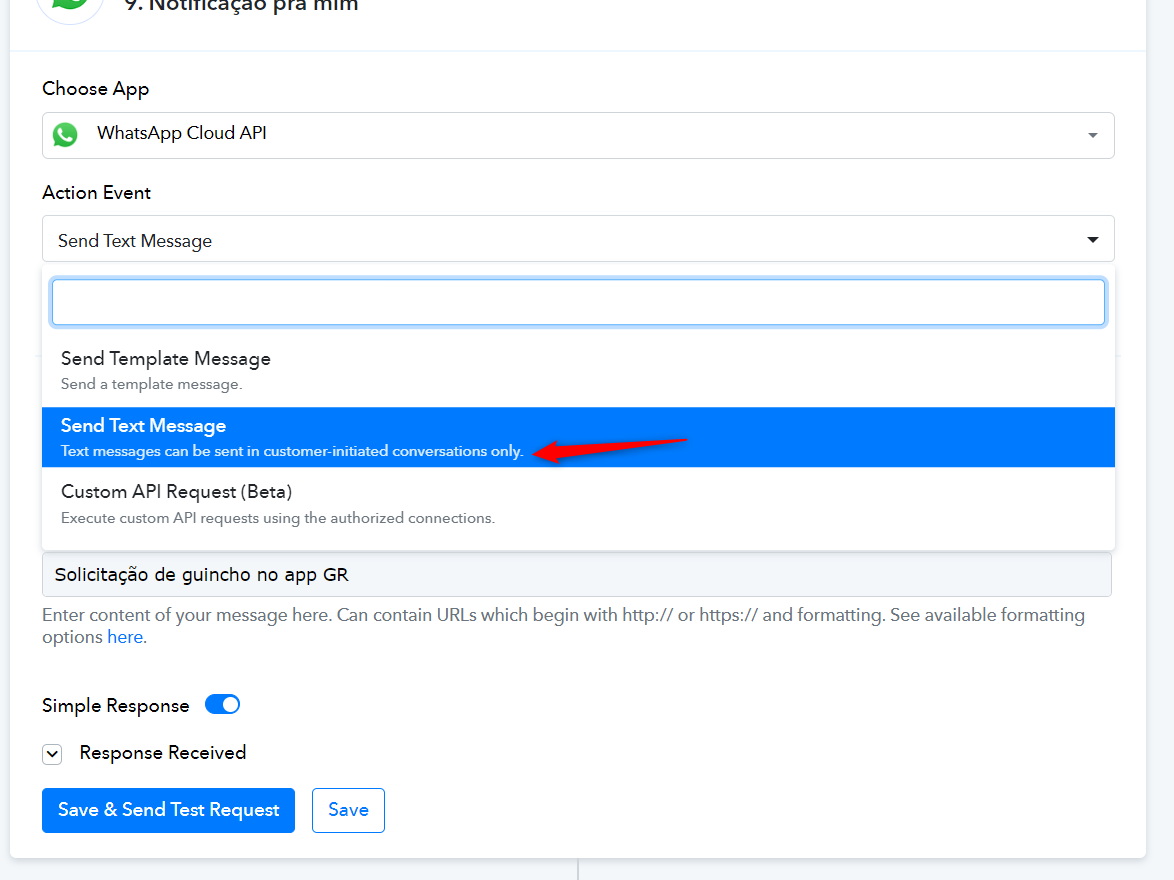Select Send Text Message option
This screenshot has height=880, width=1174.
578,437
